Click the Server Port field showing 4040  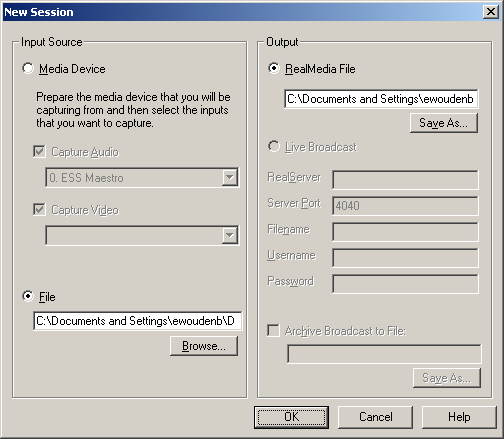pyautogui.click(x=405, y=206)
